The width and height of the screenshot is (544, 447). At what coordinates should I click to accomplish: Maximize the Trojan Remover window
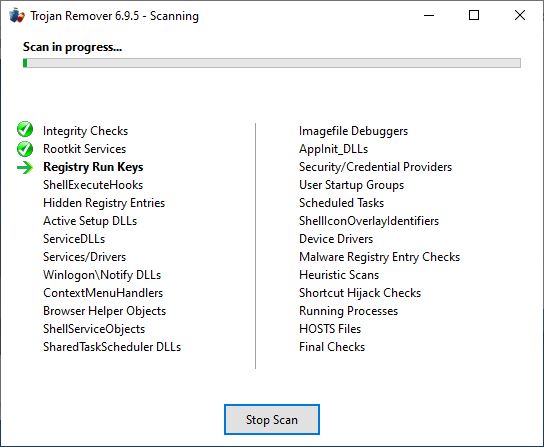click(x=474, y=15)
